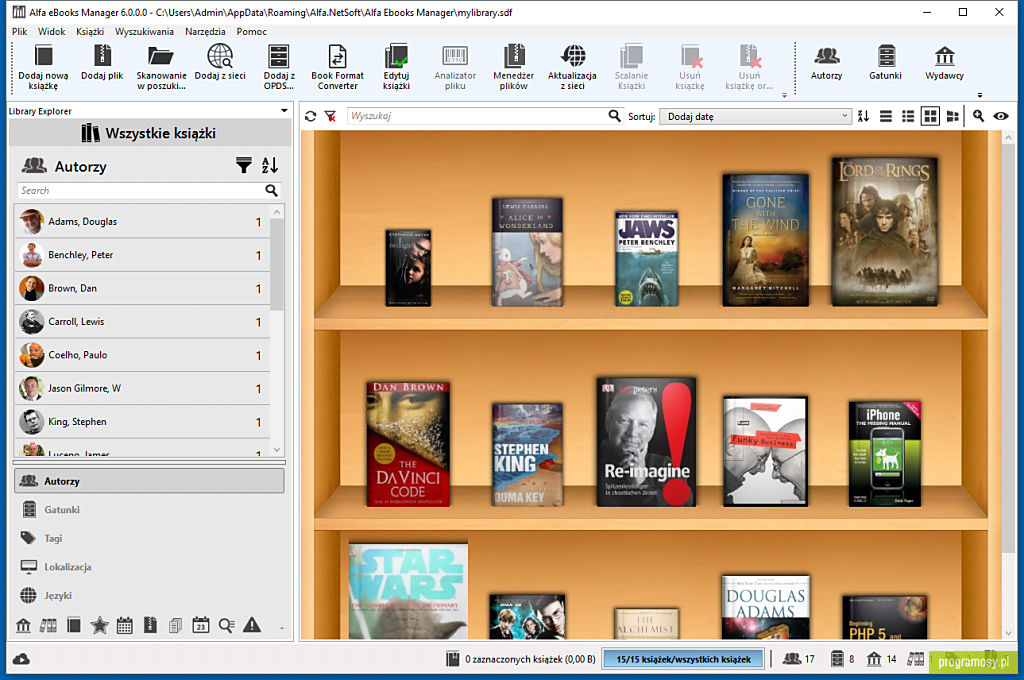Open the Widok menu
Screen dimensions: 1024x680
52,31
